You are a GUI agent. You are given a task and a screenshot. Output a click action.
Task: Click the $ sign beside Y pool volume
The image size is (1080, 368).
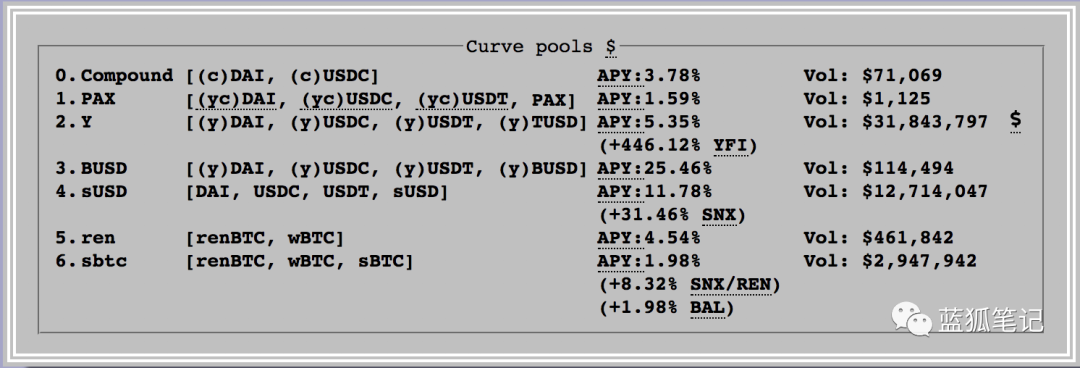1016,121
